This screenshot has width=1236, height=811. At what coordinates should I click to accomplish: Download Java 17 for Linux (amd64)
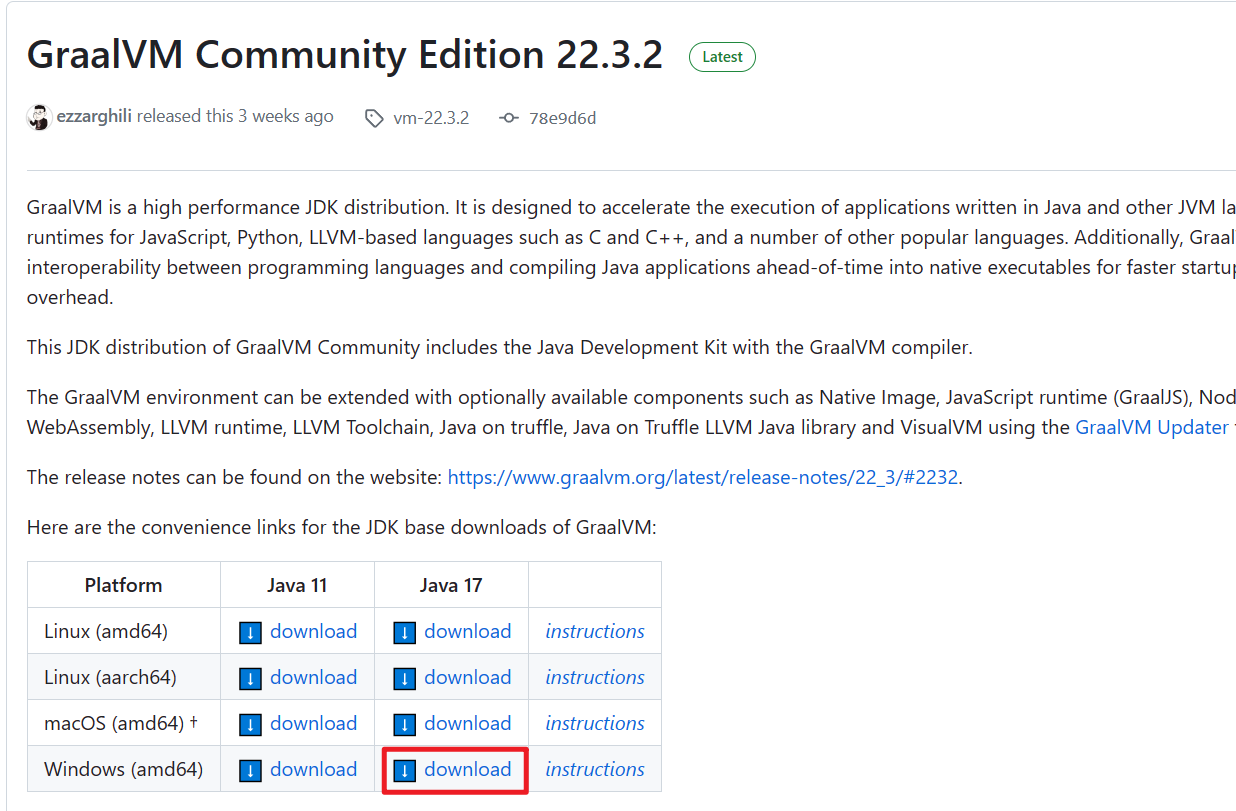[467, 631]
